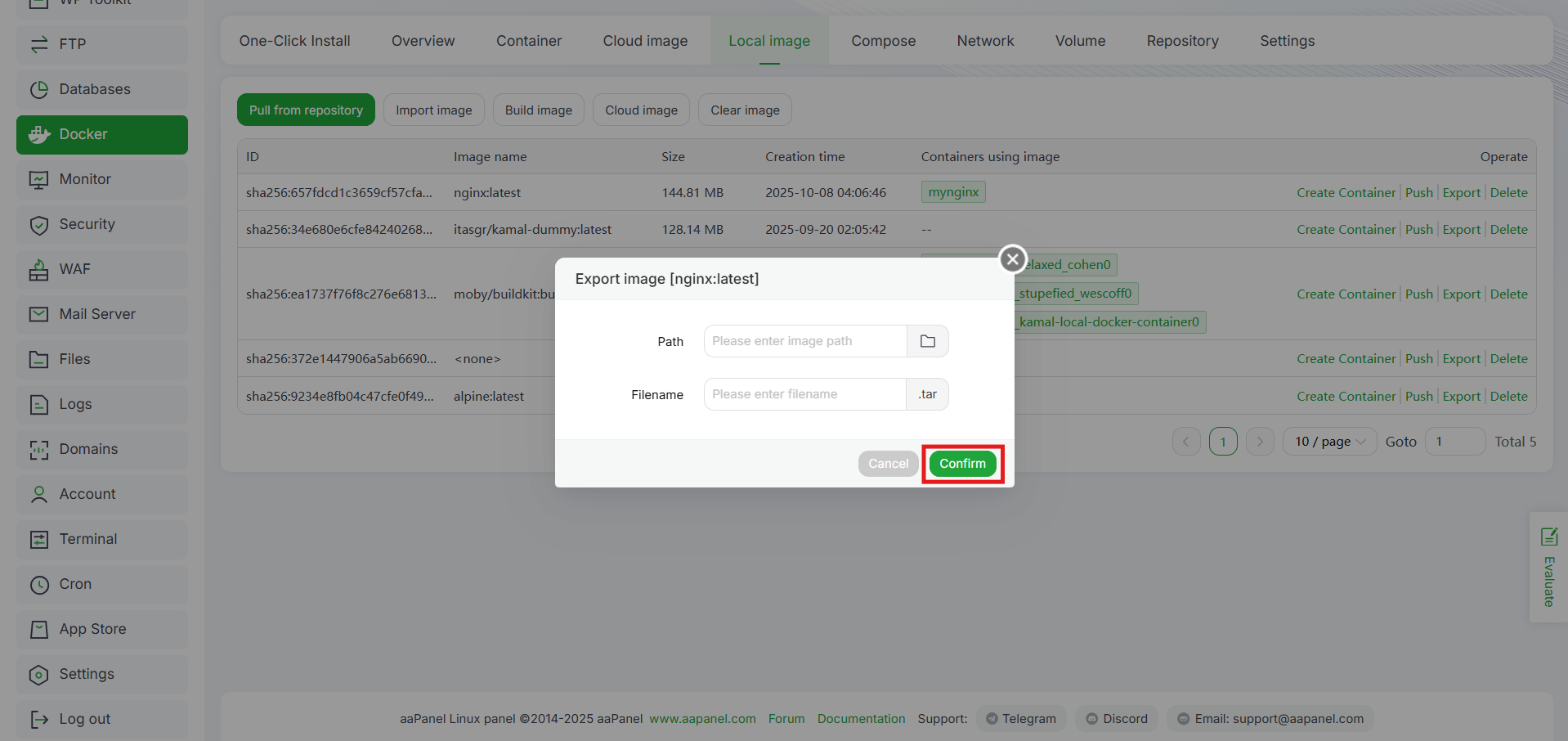Click the WAF sidebar icon
The width and height of the screenshot is (1568, 741).
(39, 269)
